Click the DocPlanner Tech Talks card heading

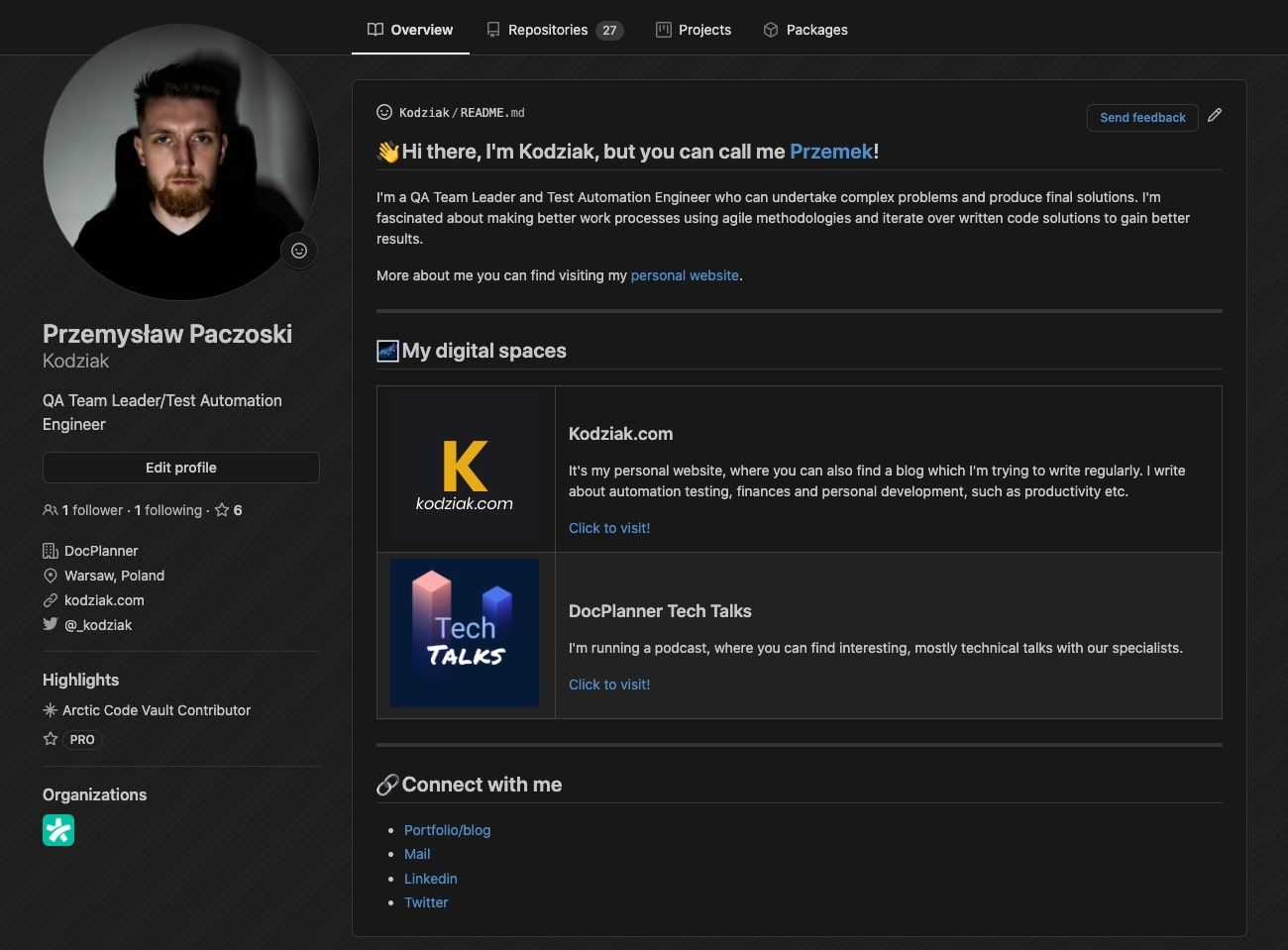coord(660,611)
